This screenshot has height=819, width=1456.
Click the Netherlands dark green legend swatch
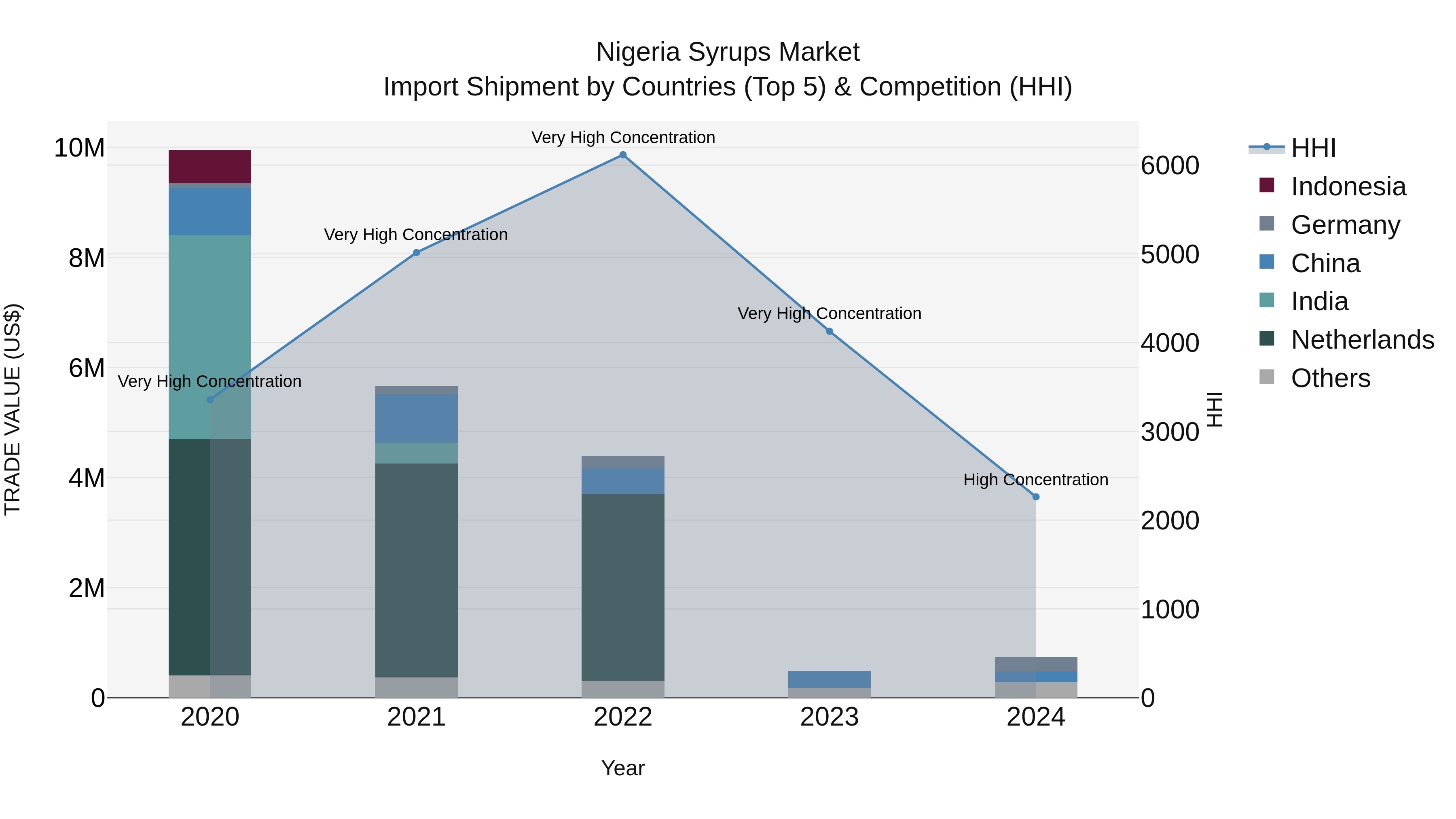[1267, 339]
